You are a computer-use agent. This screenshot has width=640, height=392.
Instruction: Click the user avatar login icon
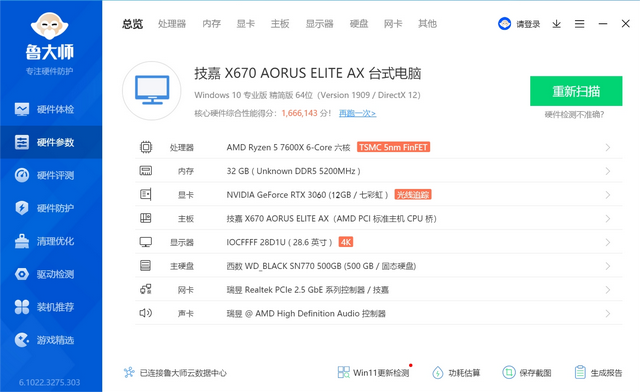pyautogui.click(x=504, y=24)
